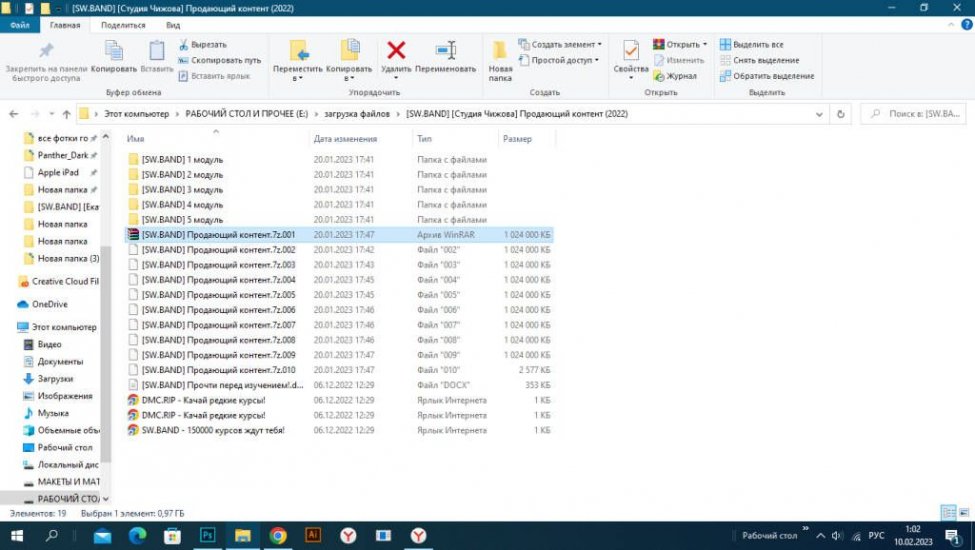Click Выделить все to select everything
This screenshot has width=975, height=550.
coord(757,45)
